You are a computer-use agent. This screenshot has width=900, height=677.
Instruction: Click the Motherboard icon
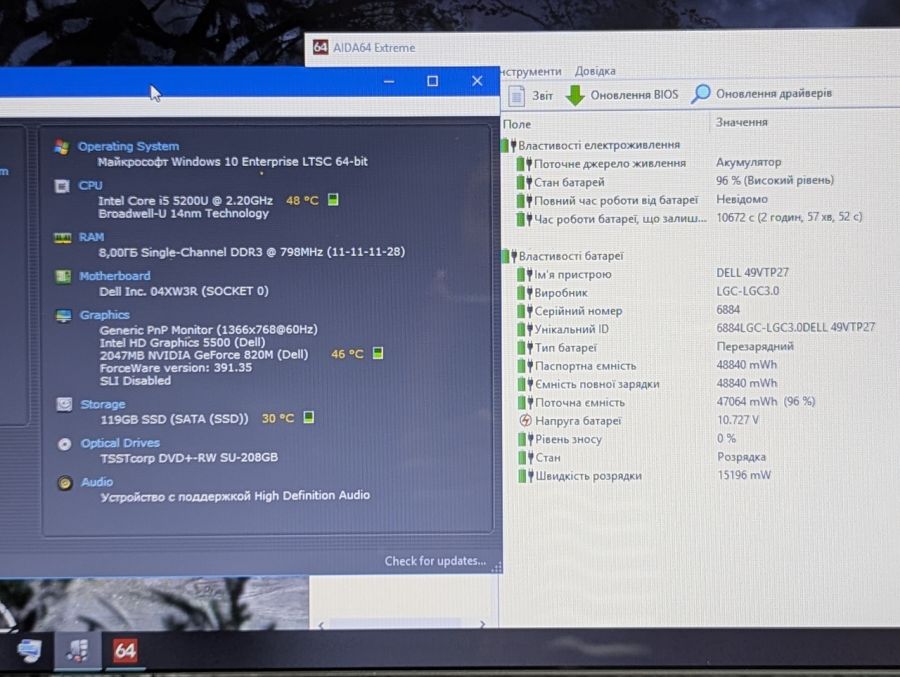pyautogui.click(x=63, y=277)
